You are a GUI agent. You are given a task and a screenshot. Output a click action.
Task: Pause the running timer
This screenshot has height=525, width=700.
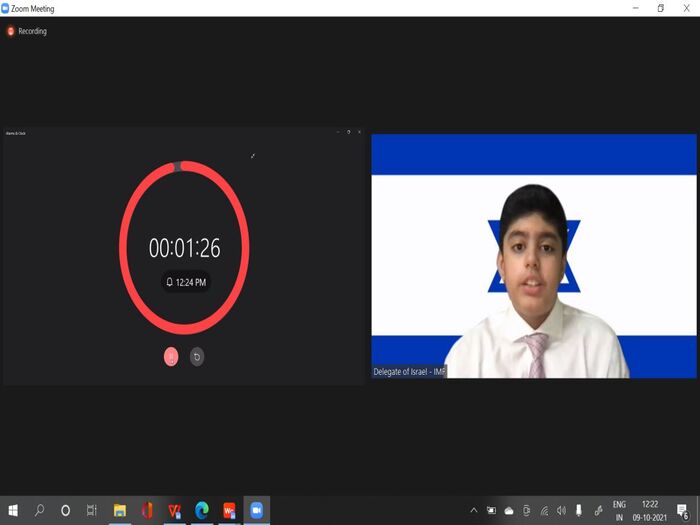click(x=171, y=357)
